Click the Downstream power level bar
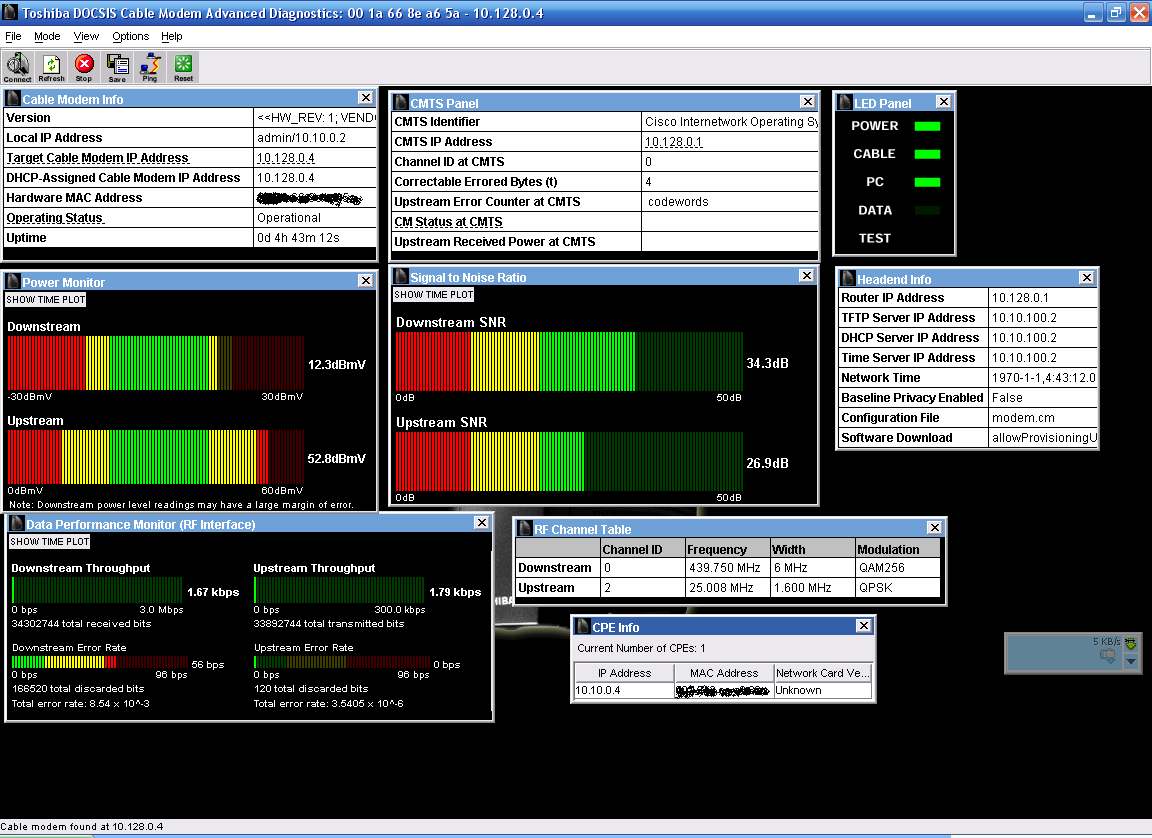The image size is (1152, 838). tap(156, 363)
